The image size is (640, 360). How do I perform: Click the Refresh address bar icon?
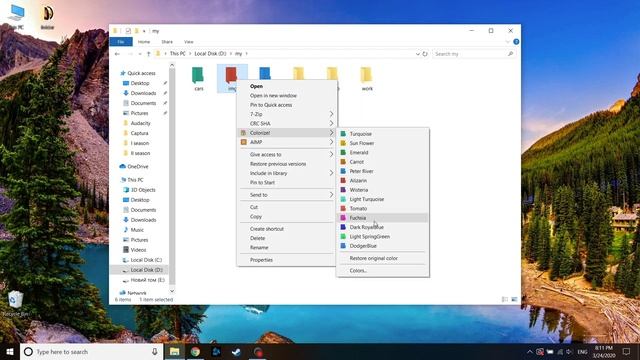pos(425,54)
